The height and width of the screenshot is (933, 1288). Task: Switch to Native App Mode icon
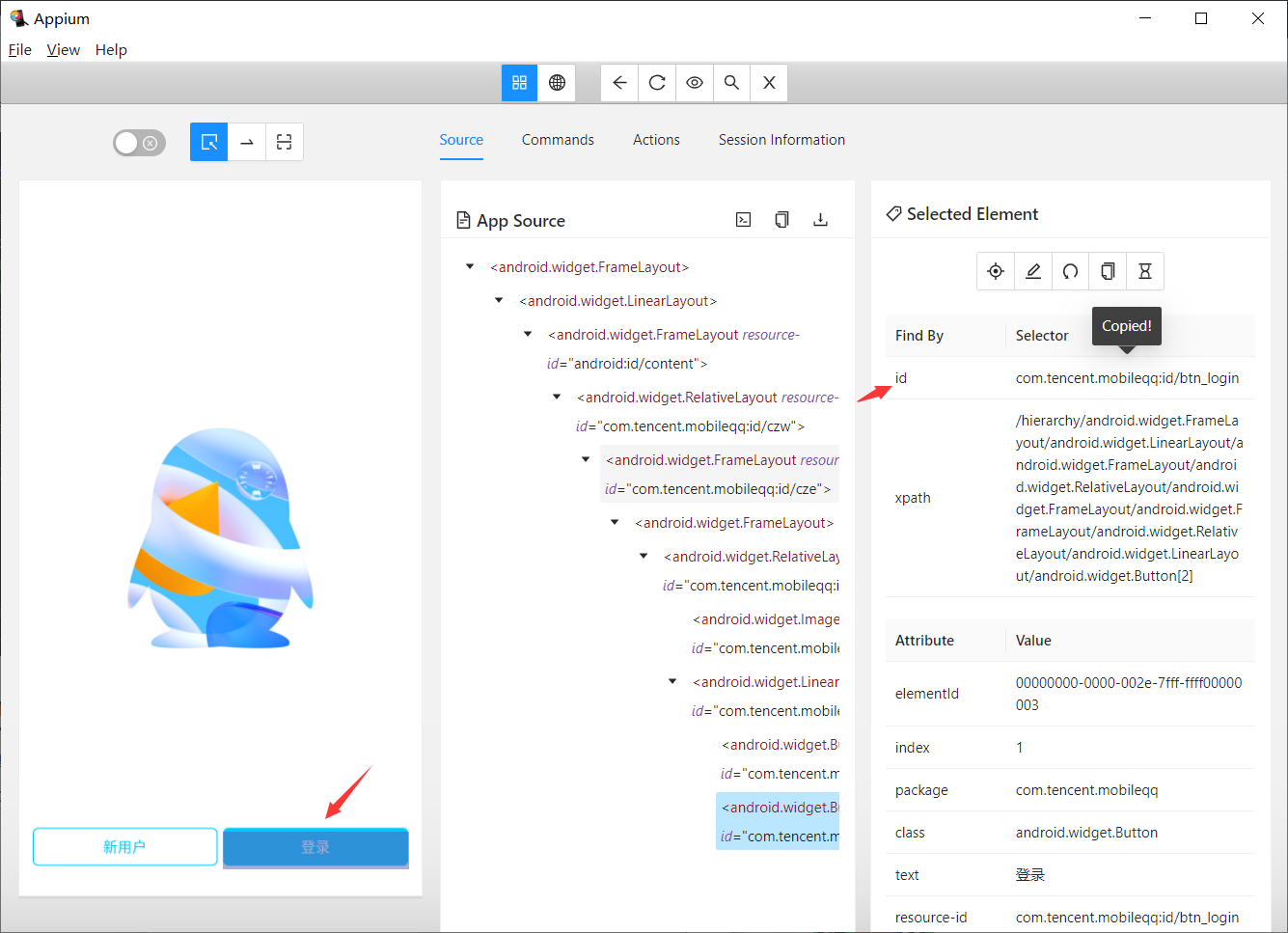point(519,83)
